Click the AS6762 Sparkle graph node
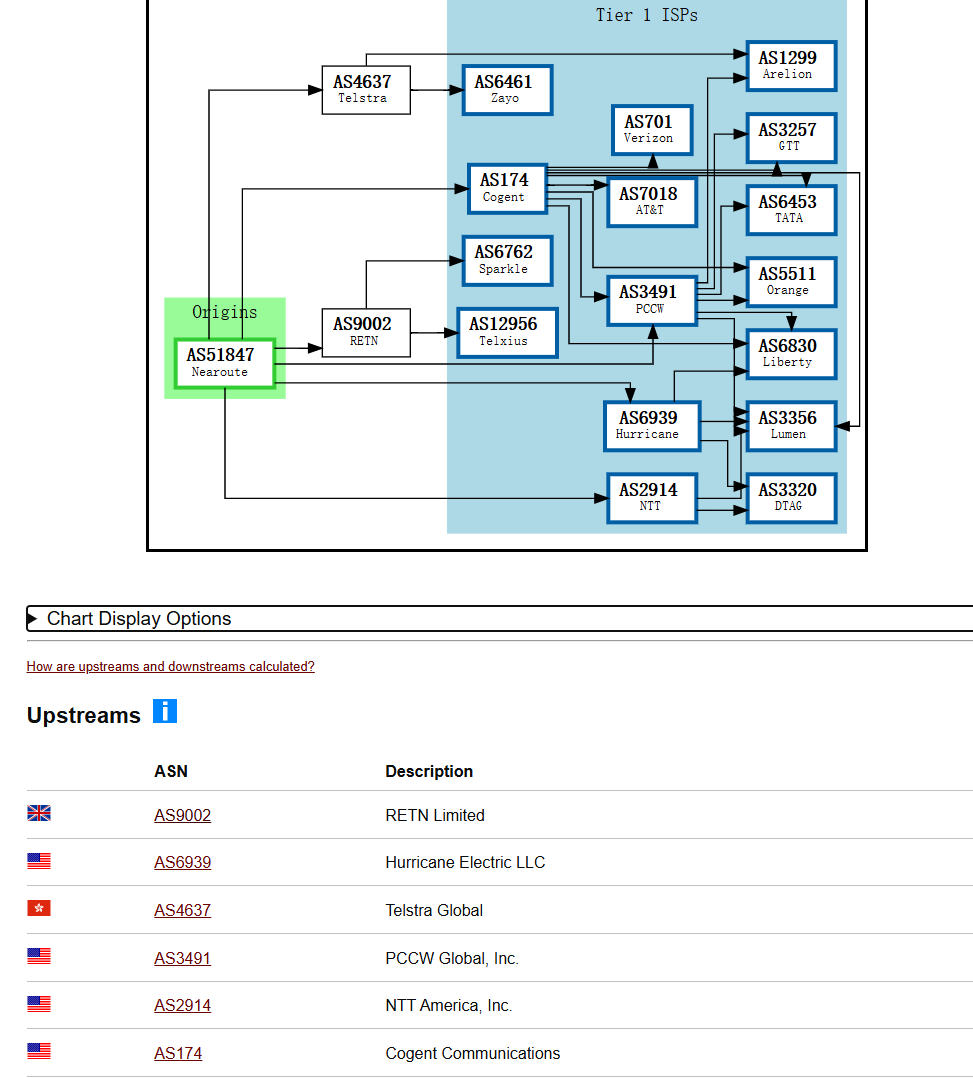 pos(507,261)
